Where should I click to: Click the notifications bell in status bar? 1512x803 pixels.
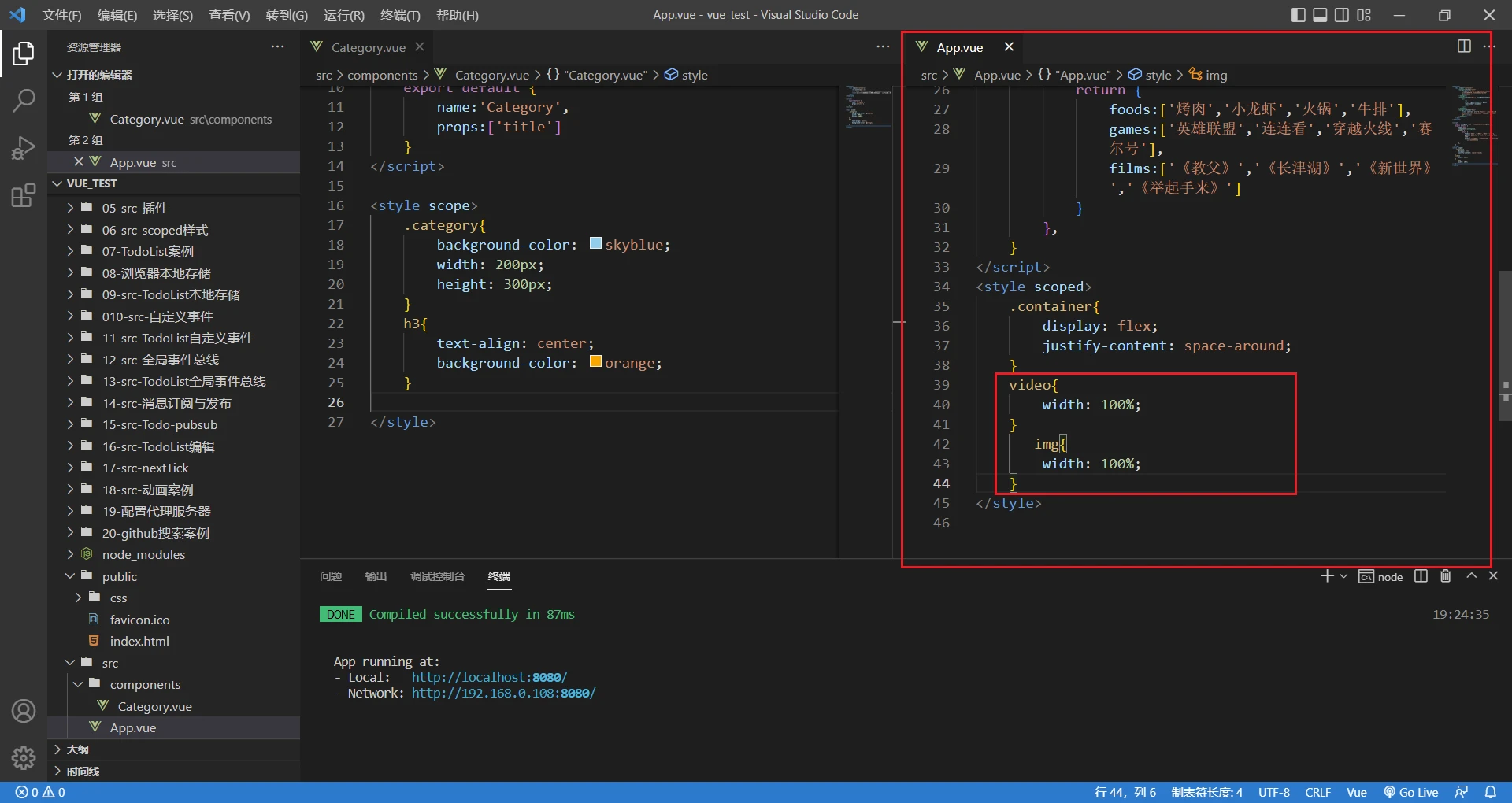click(1491, 792)
